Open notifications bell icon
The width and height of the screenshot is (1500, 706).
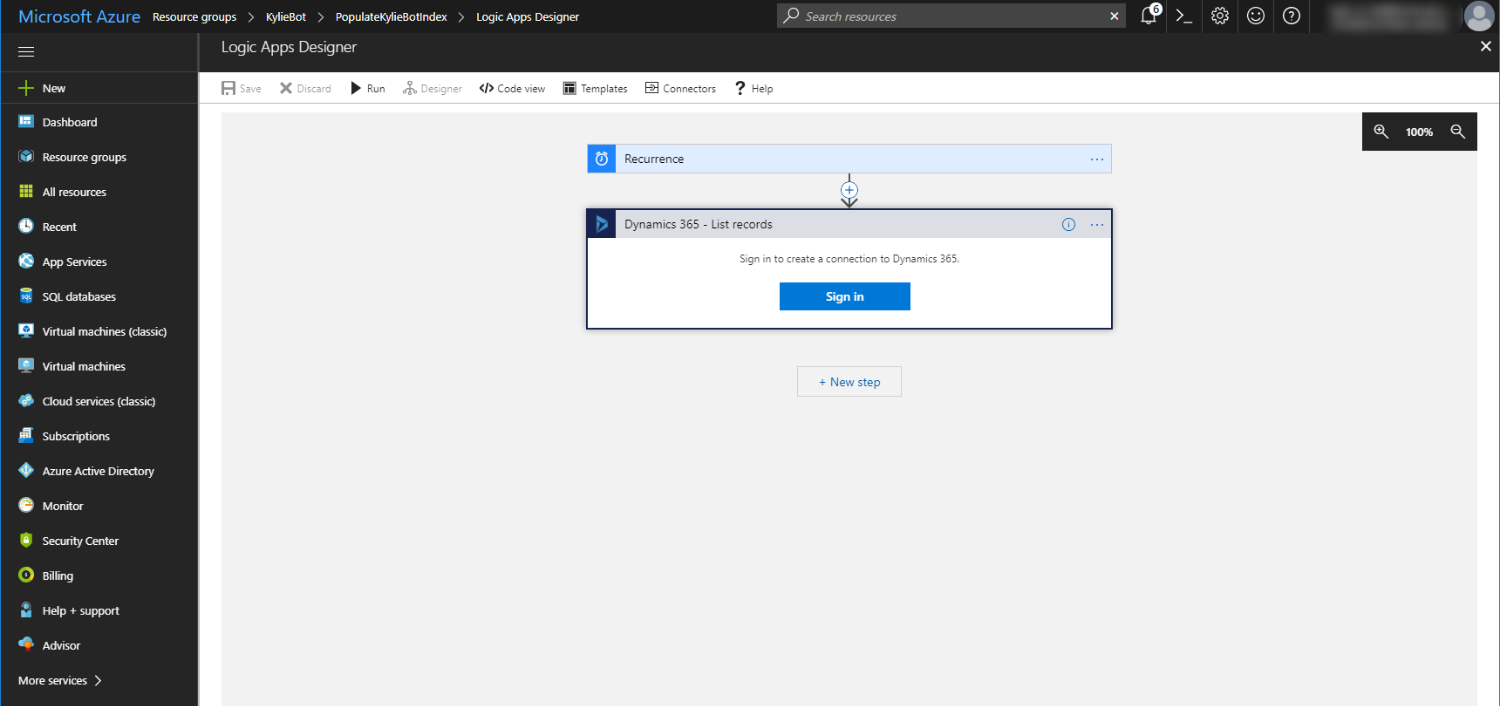[1149, 16]
